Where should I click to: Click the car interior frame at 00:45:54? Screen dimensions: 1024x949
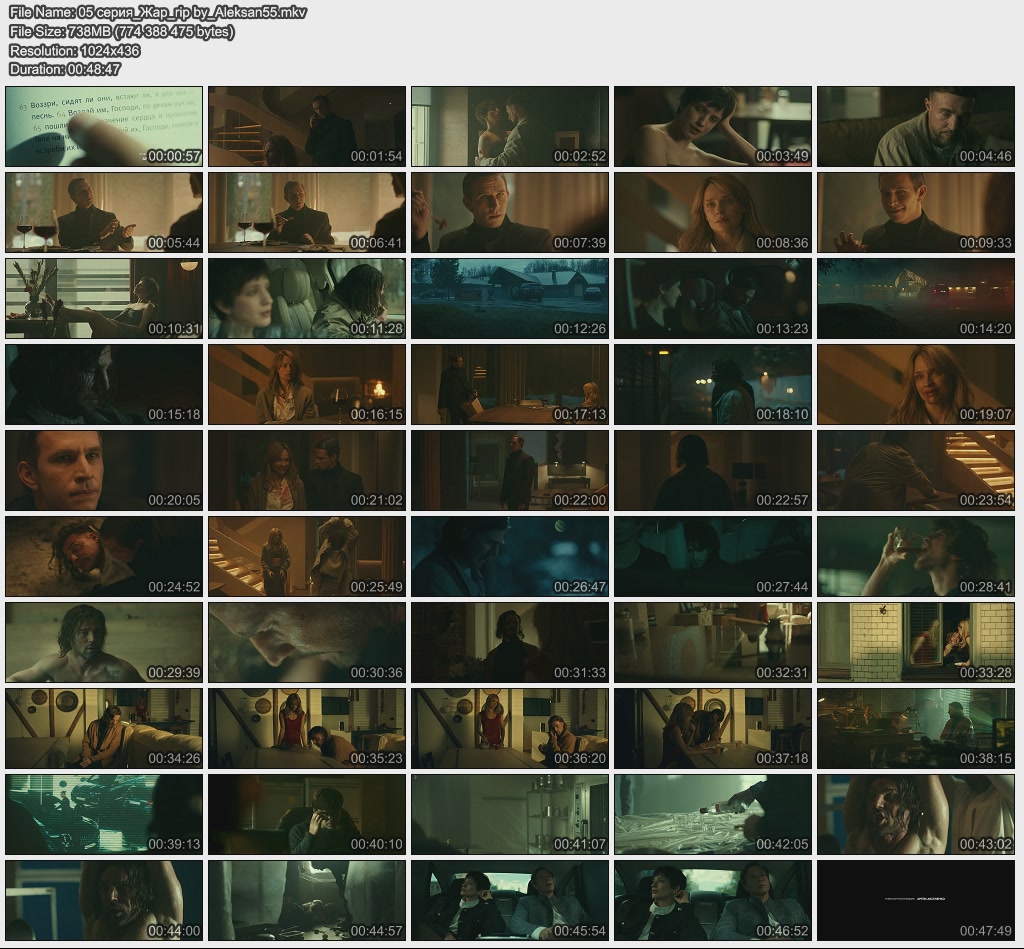pyautogui.click(x=510, y=900)
